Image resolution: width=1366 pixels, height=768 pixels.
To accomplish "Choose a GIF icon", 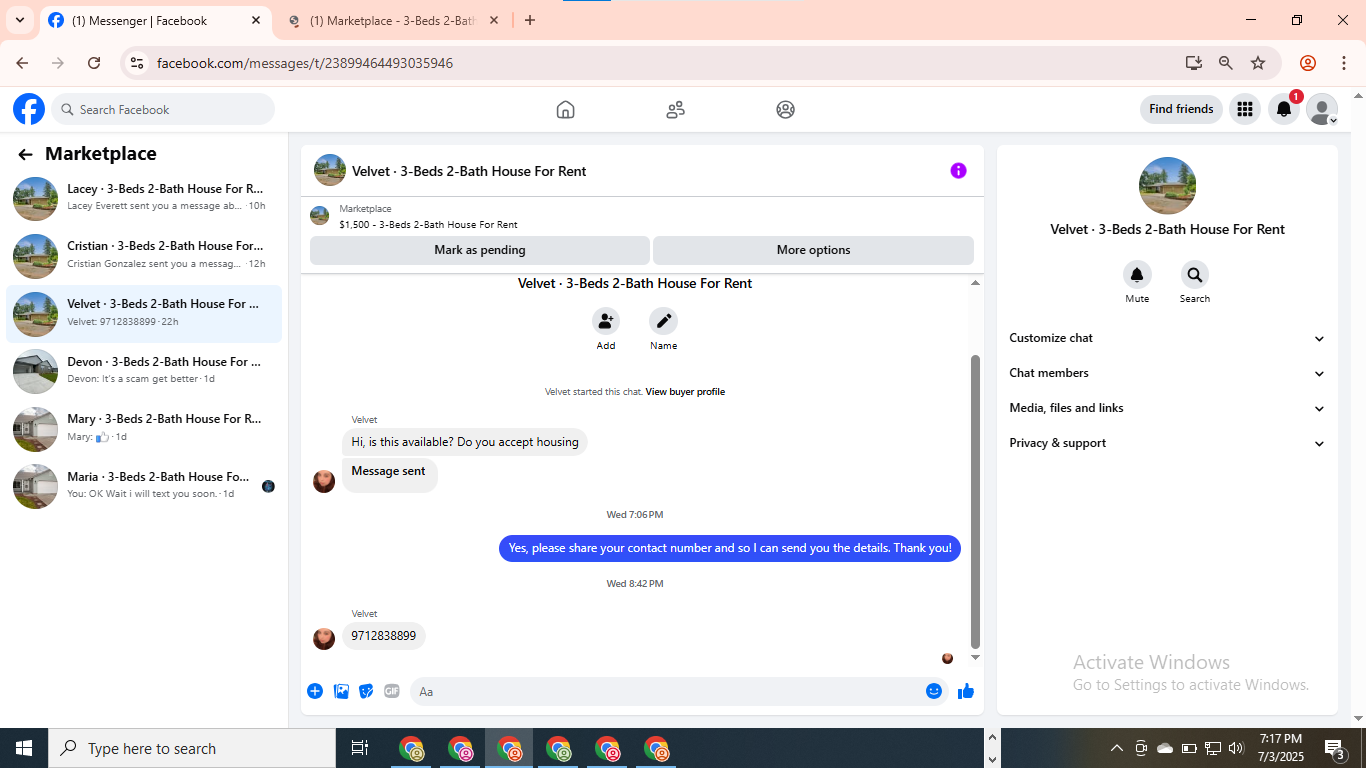I will pos(392,691).
